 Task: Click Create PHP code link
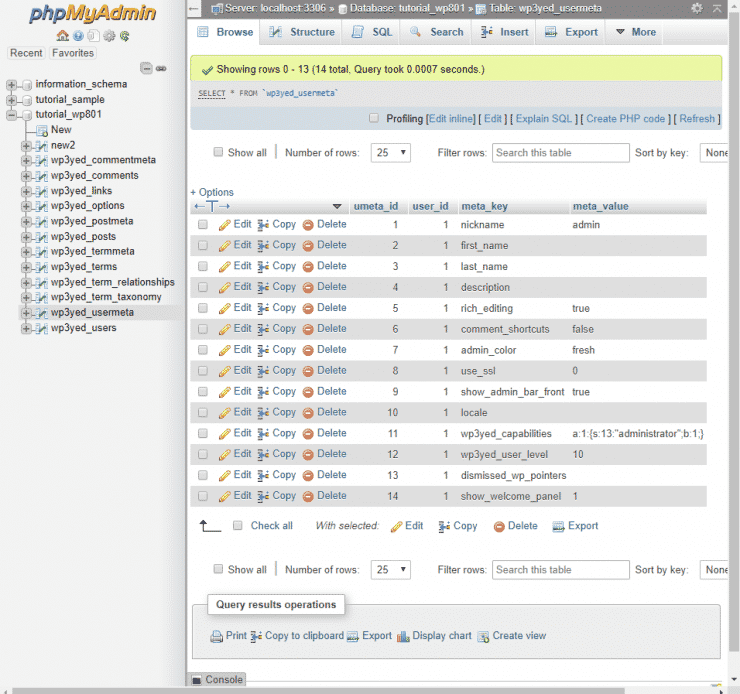point(625,119)
